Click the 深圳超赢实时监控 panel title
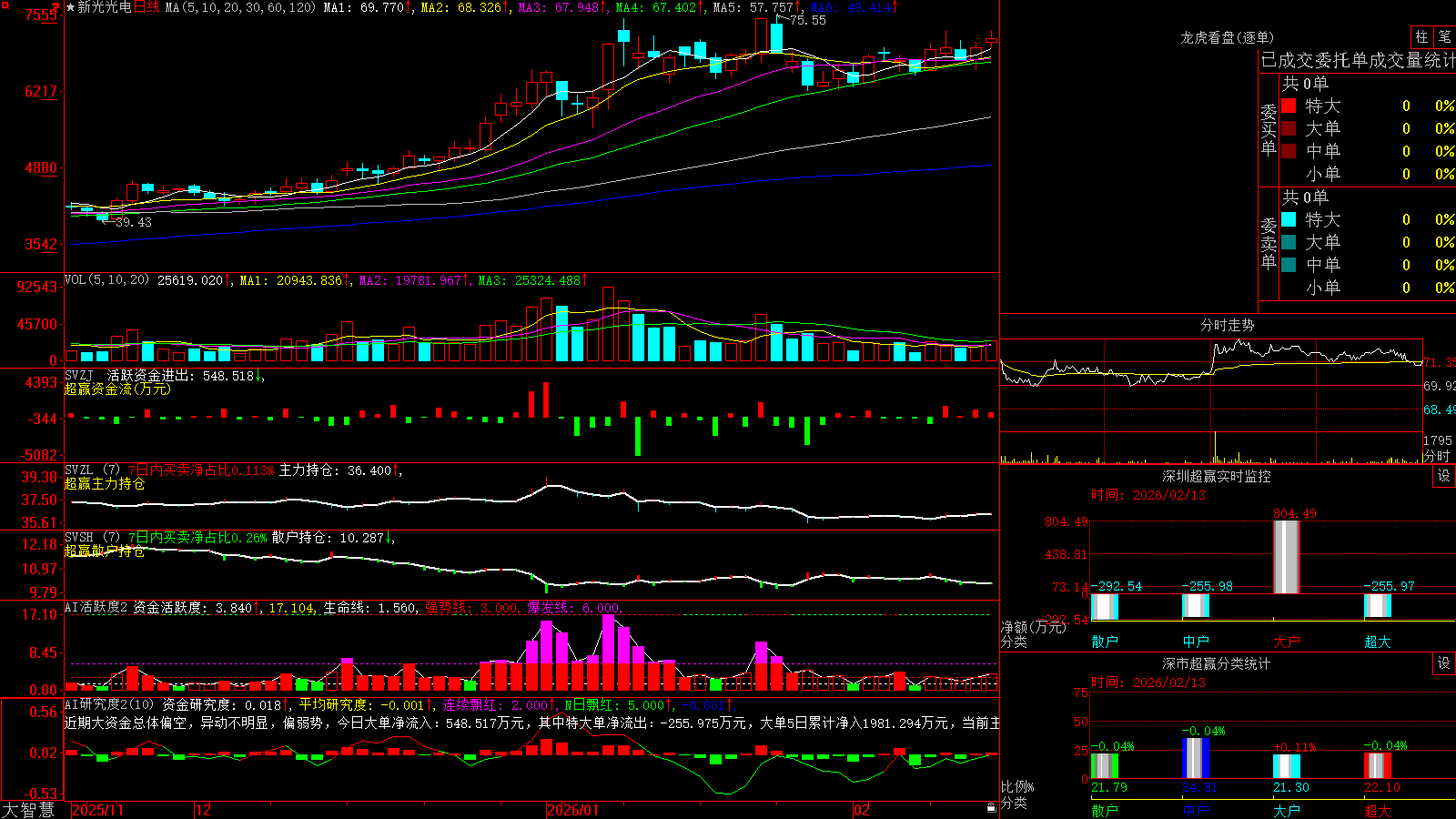This screenshot has width=1456, height=819. click(1217, 476)
